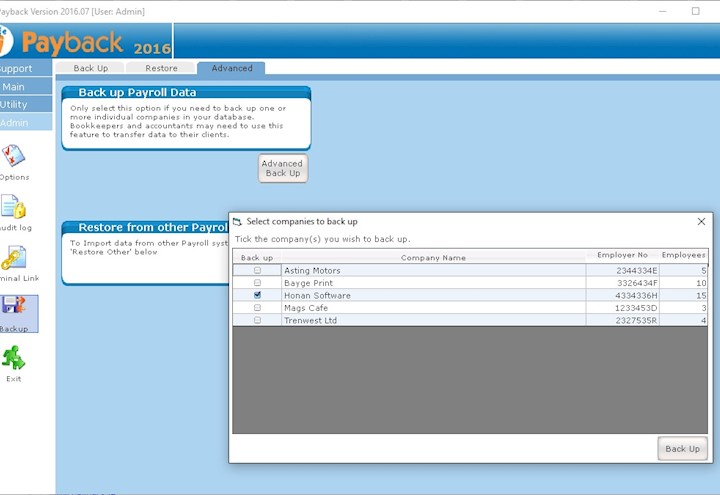Click the Terminal Link key icon
The image size is (720, 495).
[14, 258]
